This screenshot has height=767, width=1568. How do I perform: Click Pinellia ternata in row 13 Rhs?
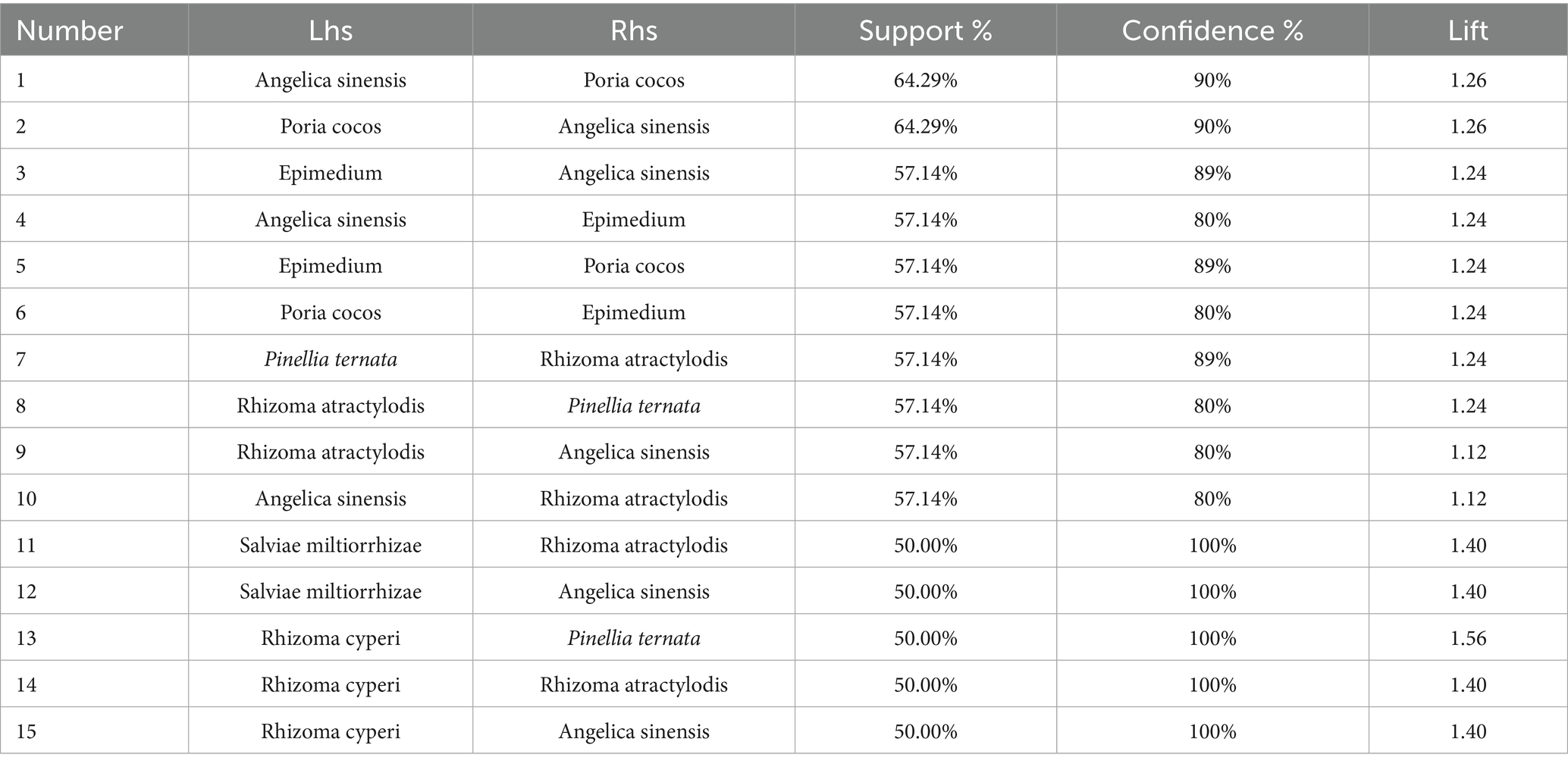point(634,638)
